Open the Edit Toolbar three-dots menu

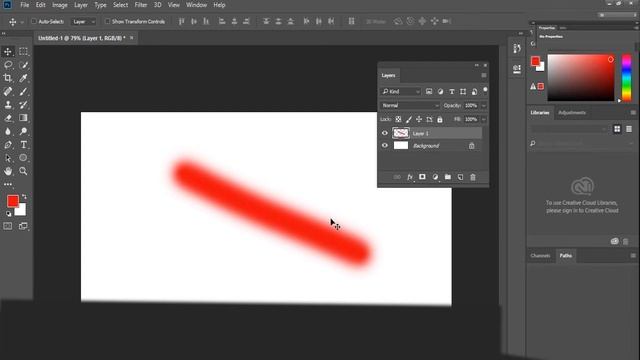click(x=8, y=184)
